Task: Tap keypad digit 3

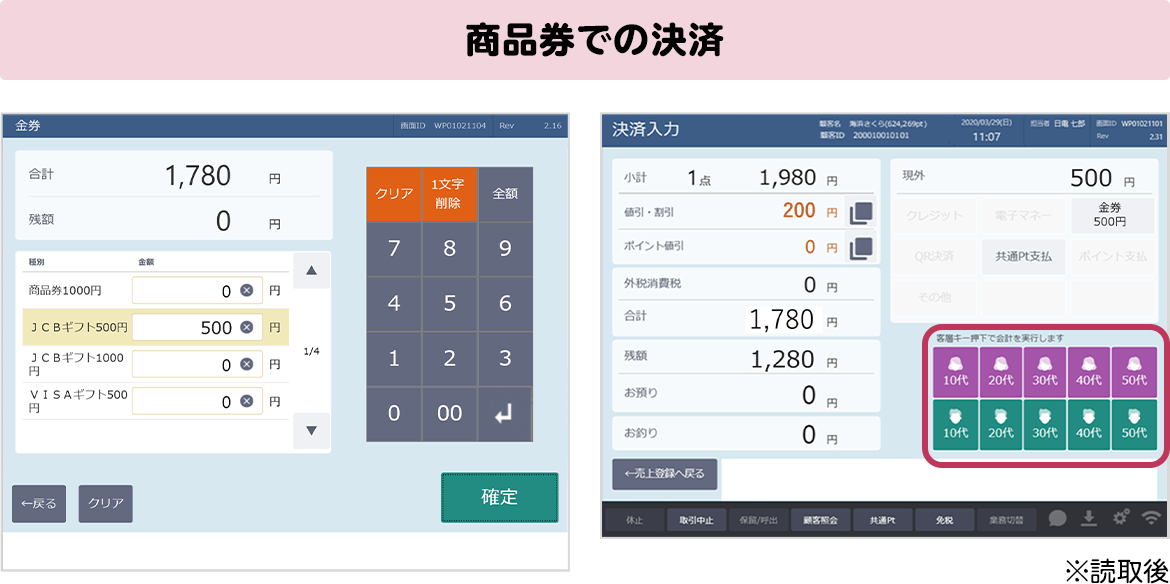Action: click(x=505, y=359)
